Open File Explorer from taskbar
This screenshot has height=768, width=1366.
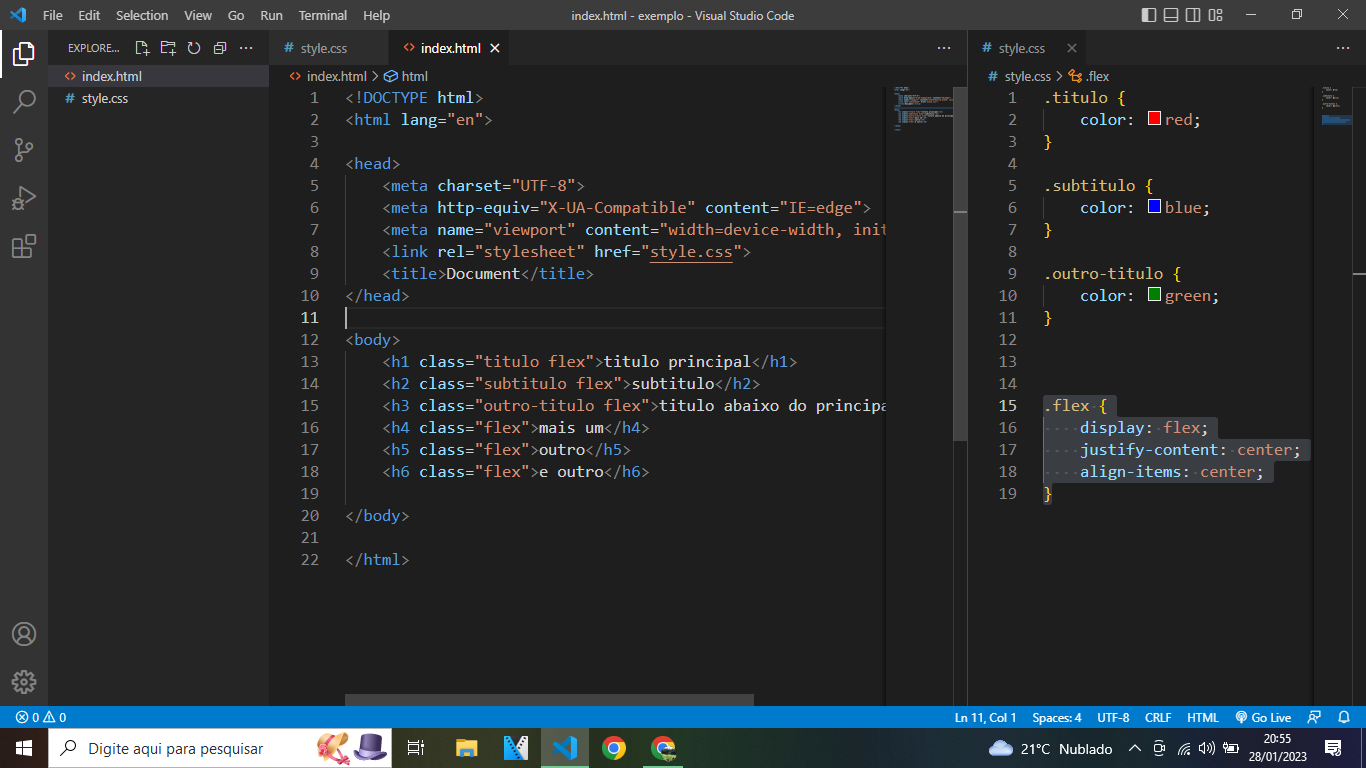click(467, 748)
